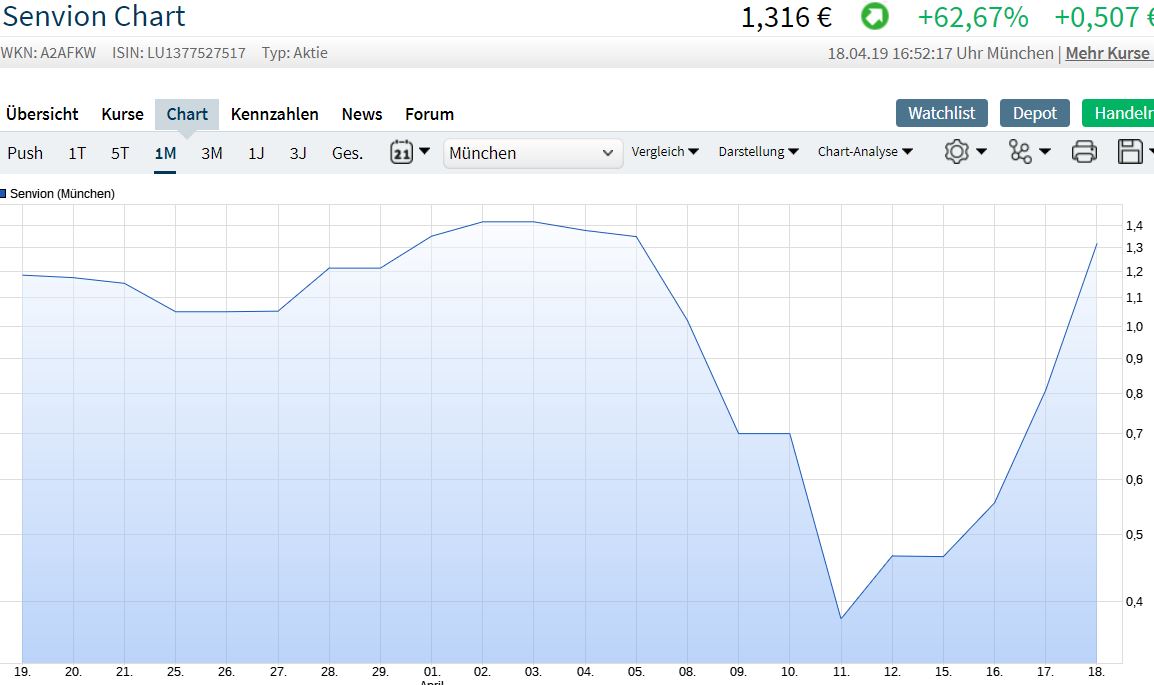The width and height of the screenshot is (1154, 685).
Task: Open the News section
Action: tap(361, 114)
